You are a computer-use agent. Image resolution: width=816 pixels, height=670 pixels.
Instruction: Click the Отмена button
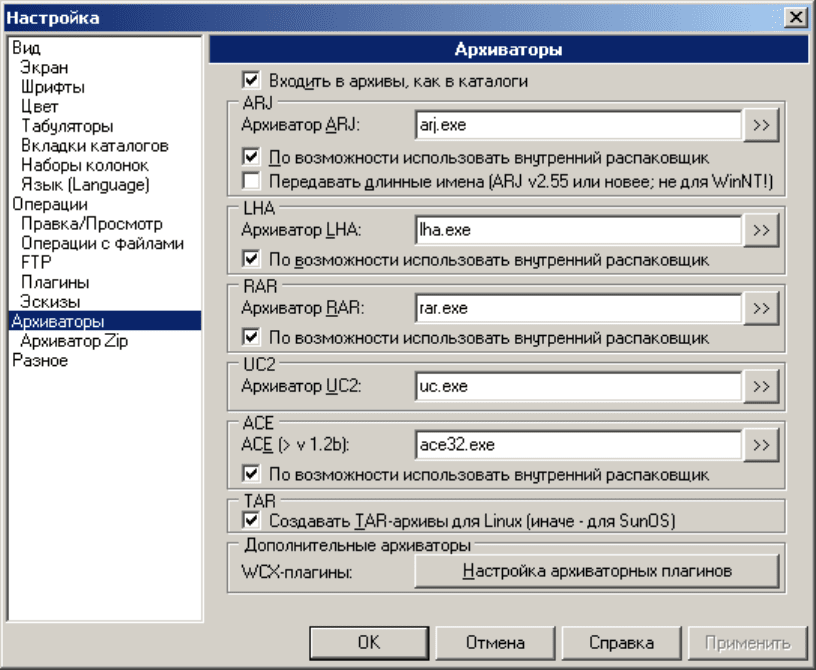(x=495, y=643)
